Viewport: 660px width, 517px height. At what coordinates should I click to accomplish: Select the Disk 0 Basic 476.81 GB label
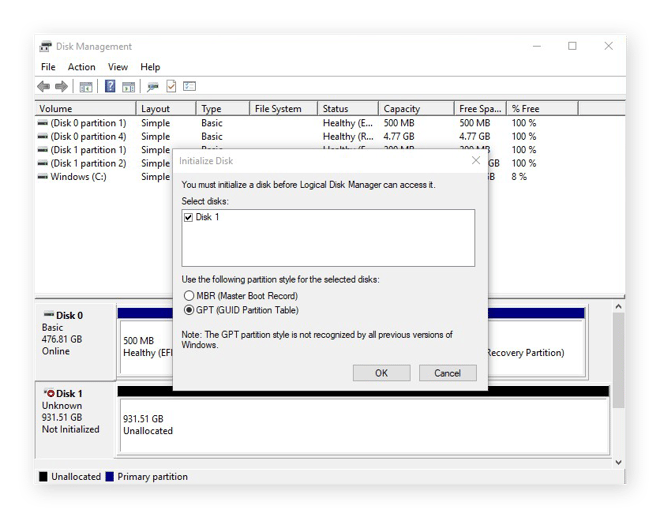[x=75, y=341]
